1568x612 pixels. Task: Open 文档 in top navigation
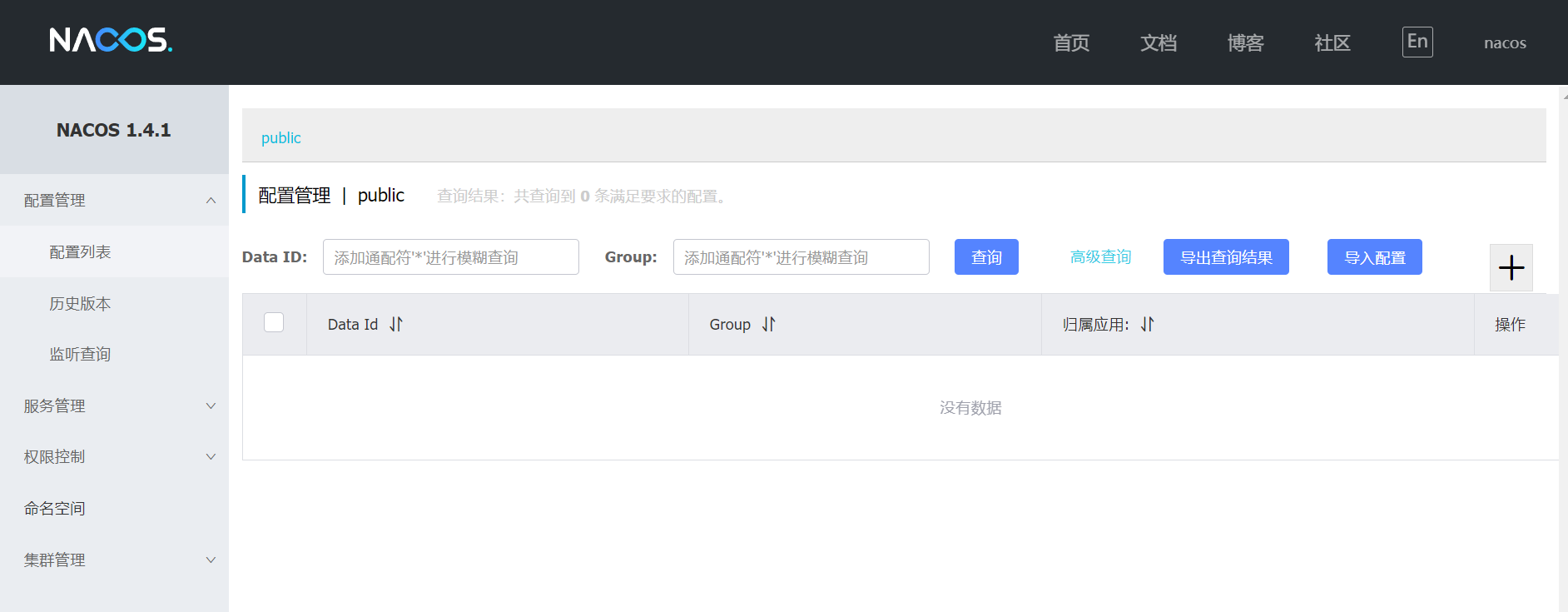1159,42
